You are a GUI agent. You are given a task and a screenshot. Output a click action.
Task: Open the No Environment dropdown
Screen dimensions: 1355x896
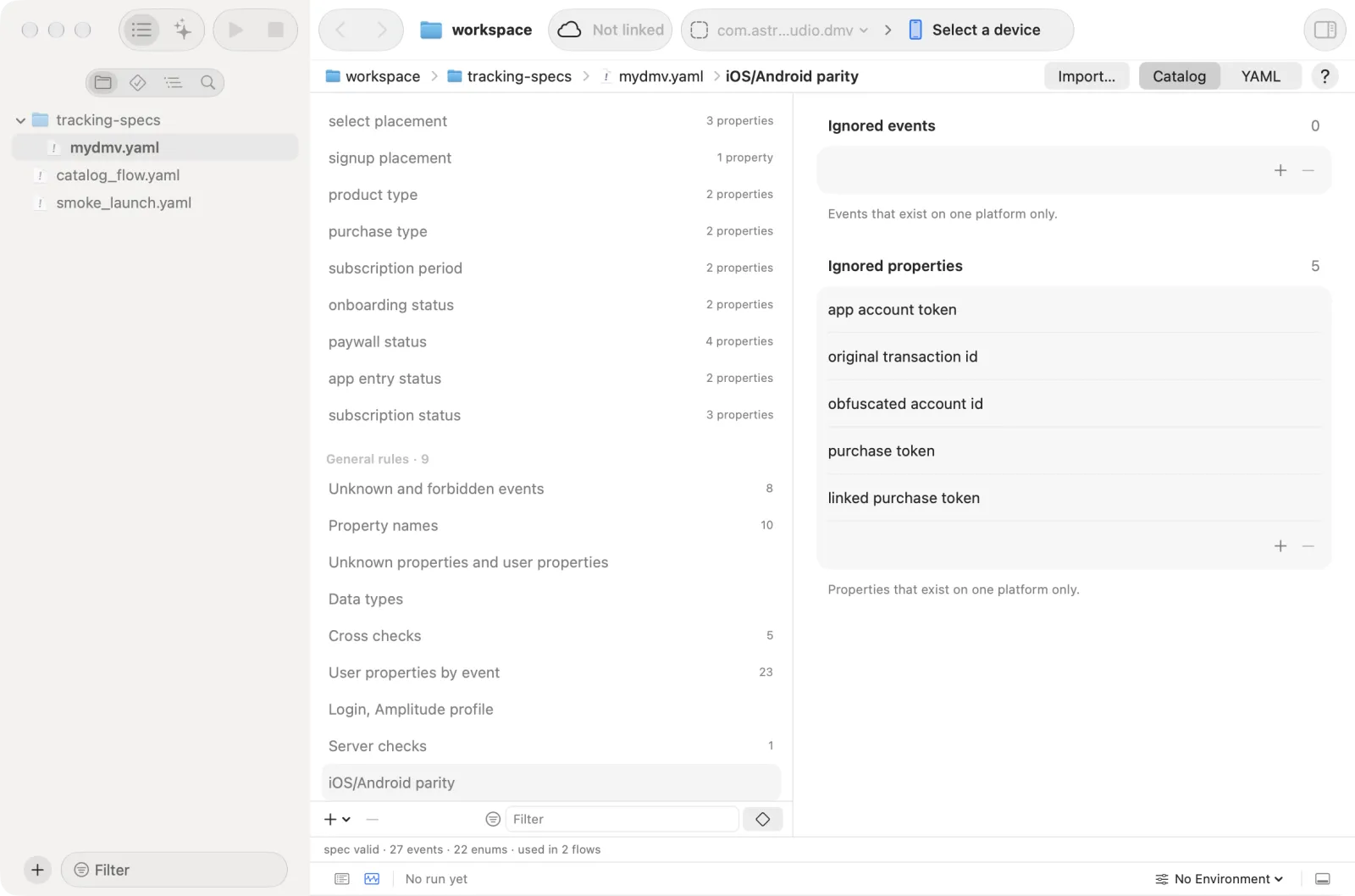(x=1219, y=879)
